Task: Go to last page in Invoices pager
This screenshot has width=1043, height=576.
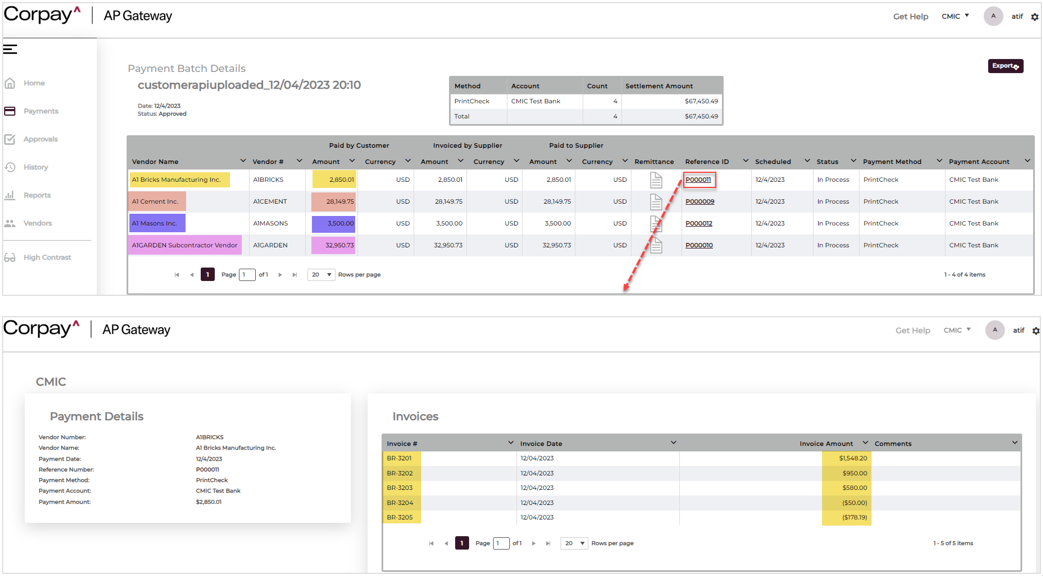Action: (x=548, y=543)
